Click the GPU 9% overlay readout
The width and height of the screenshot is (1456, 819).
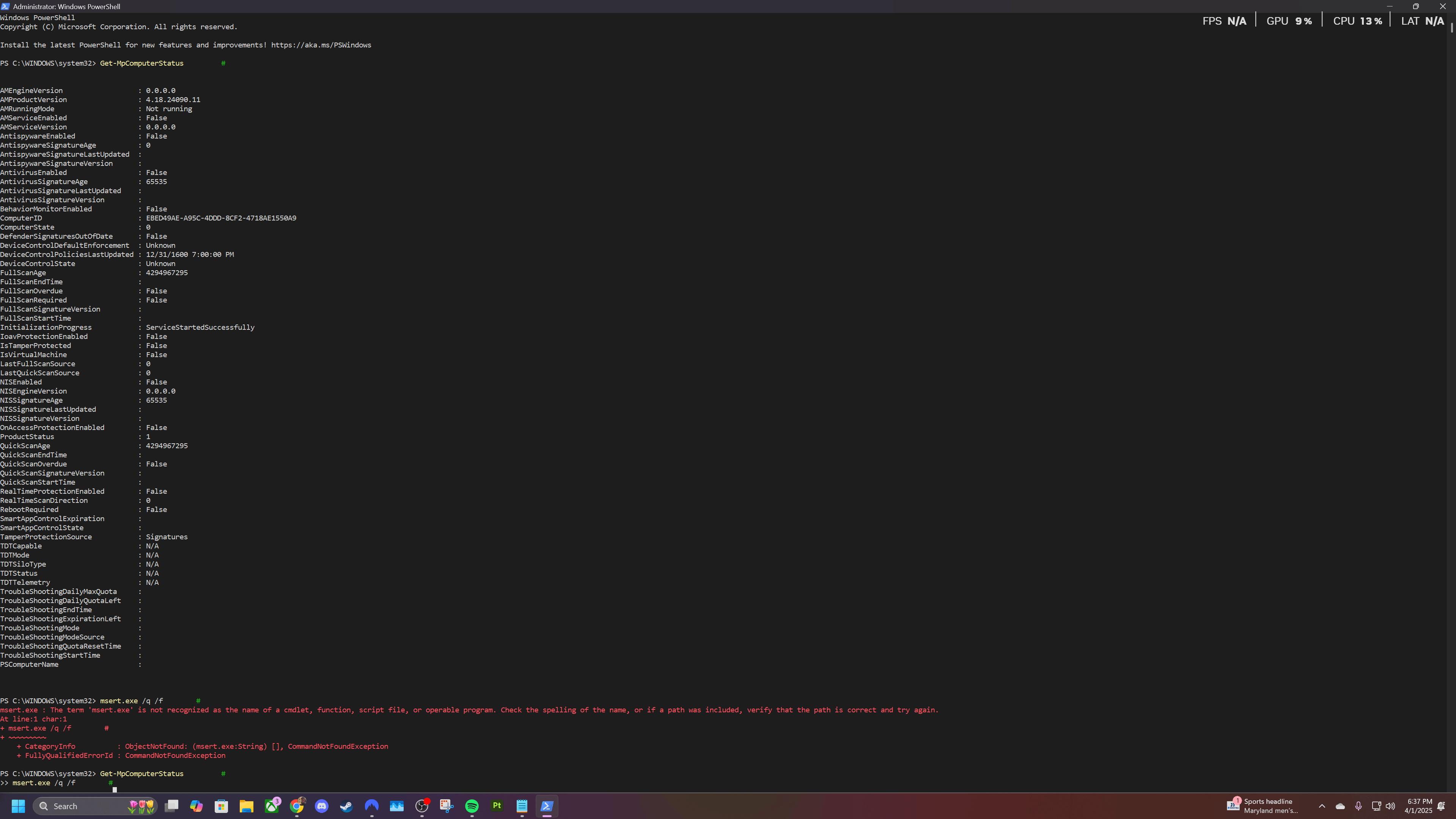[1289, 21]
